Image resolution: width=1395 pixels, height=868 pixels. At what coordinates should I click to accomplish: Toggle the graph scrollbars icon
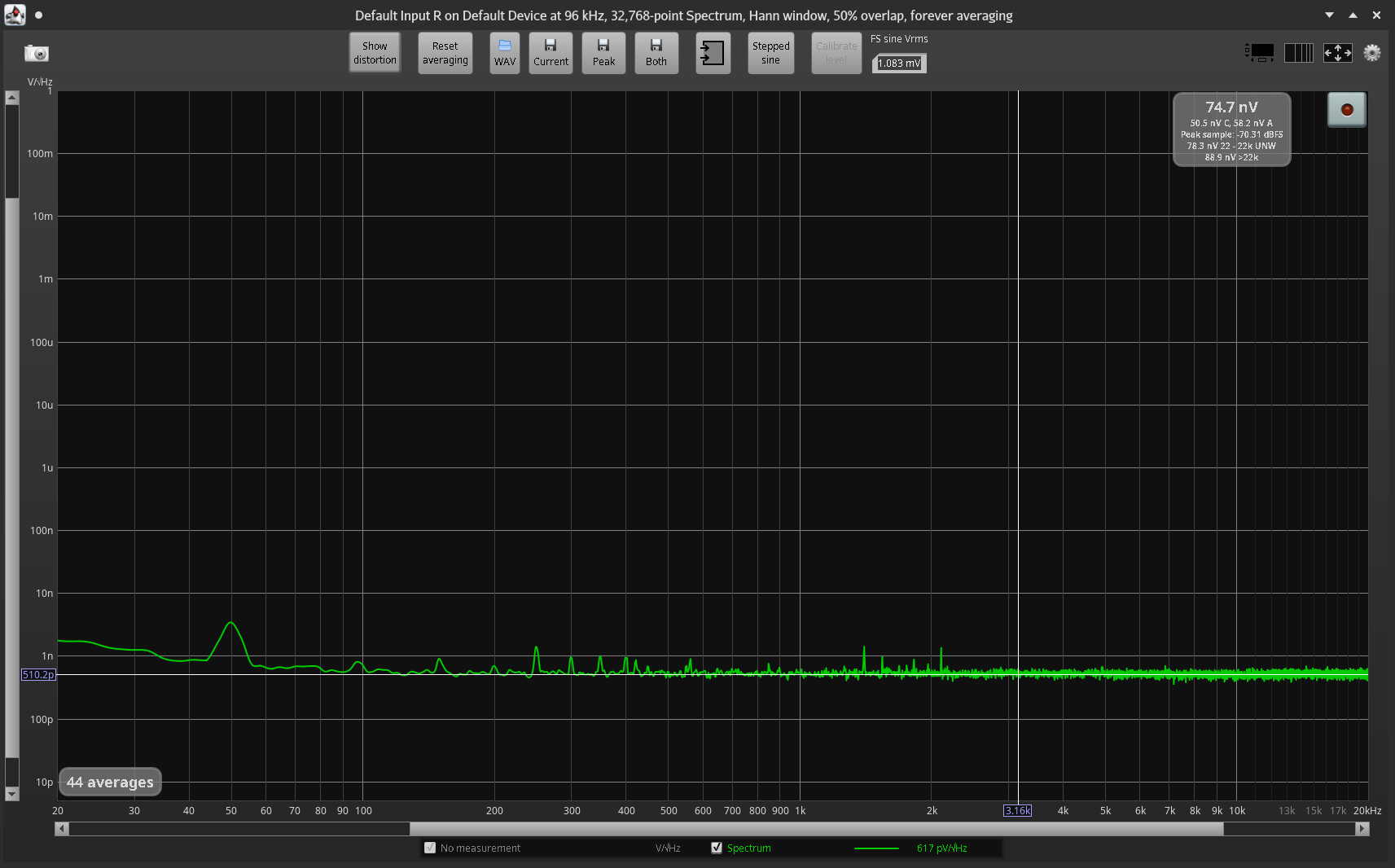tap(1260, 53)
